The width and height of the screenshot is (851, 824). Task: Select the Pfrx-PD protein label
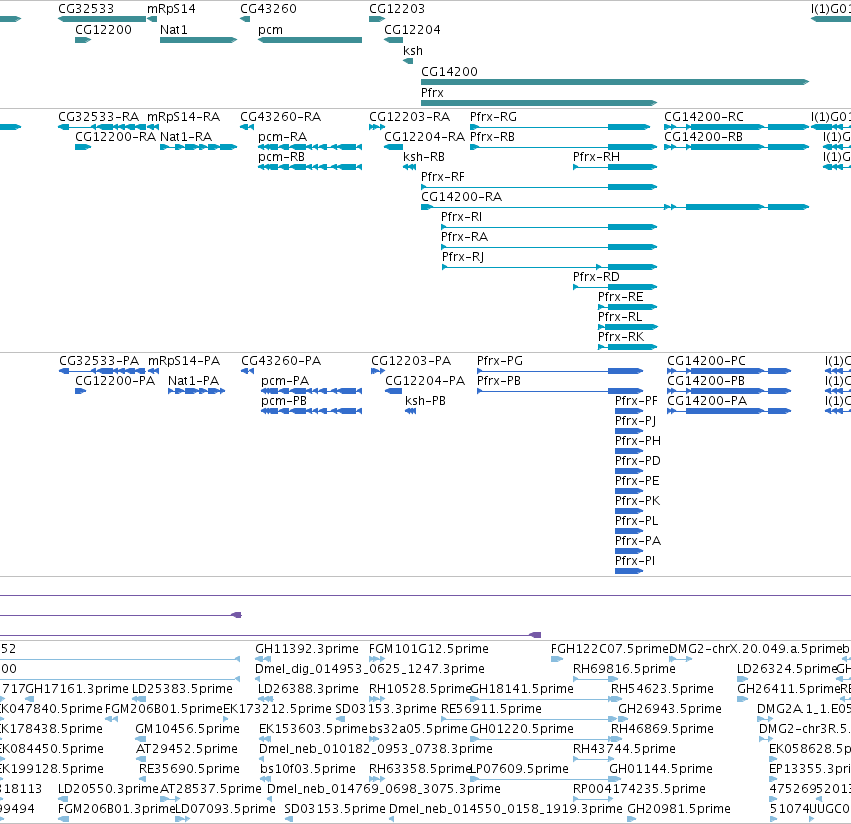638,461
